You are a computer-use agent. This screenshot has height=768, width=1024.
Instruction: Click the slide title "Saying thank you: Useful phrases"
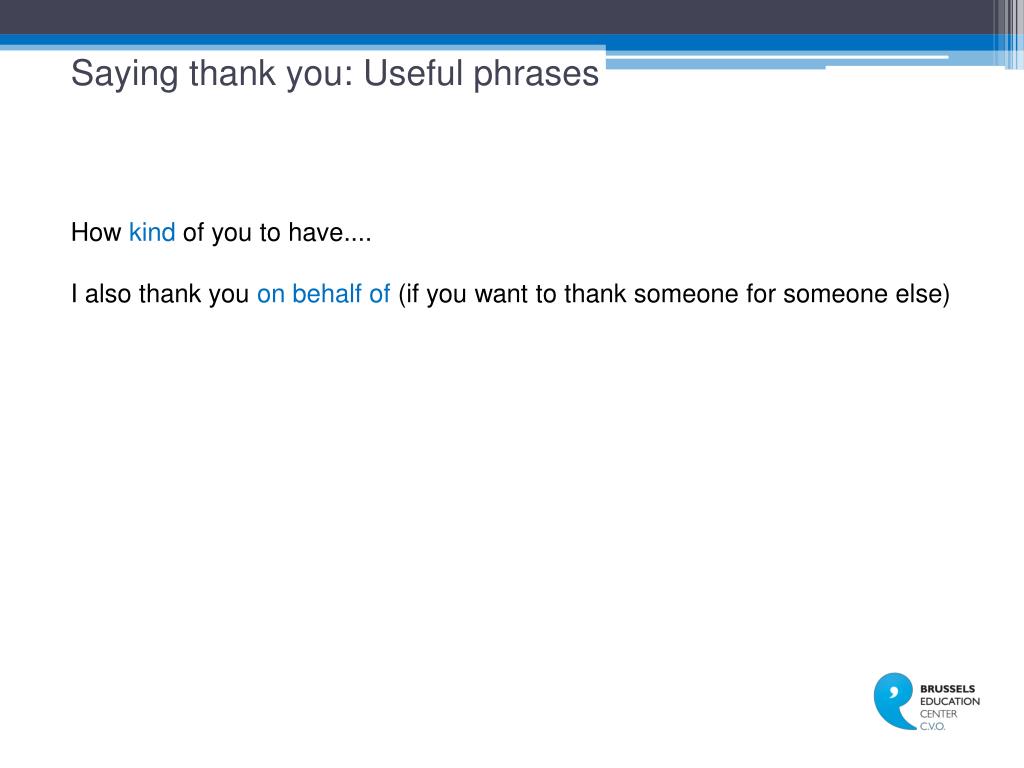tap(335, 74)
